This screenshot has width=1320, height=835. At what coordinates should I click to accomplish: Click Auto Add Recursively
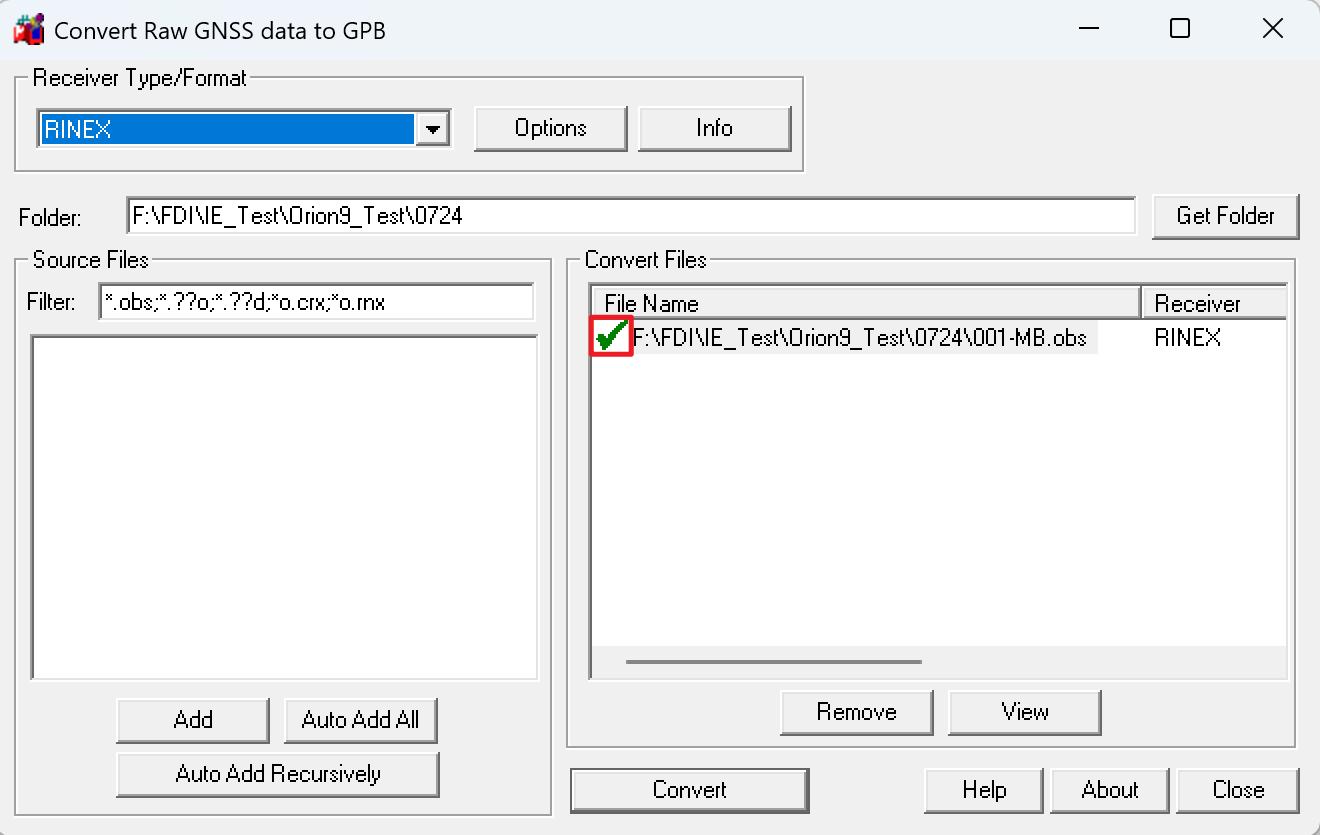point(278,774)
